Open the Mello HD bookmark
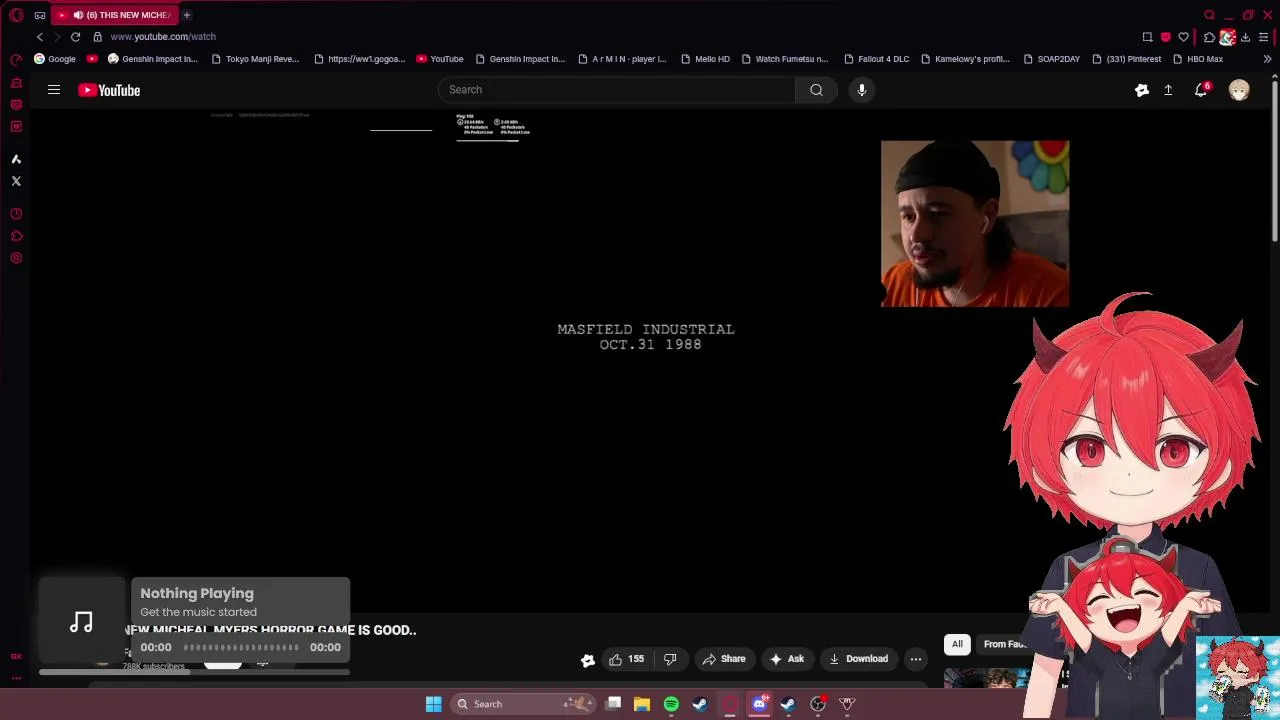Viewport: 1280px width, 720px height. pos(704,59)
